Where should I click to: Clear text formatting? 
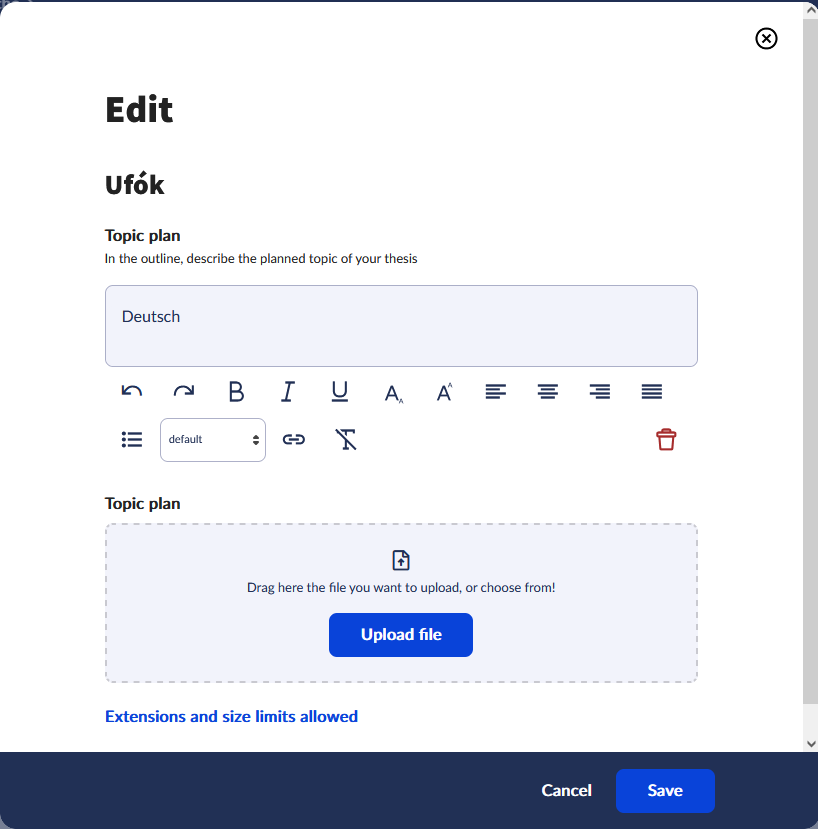[x=346, y=440]
